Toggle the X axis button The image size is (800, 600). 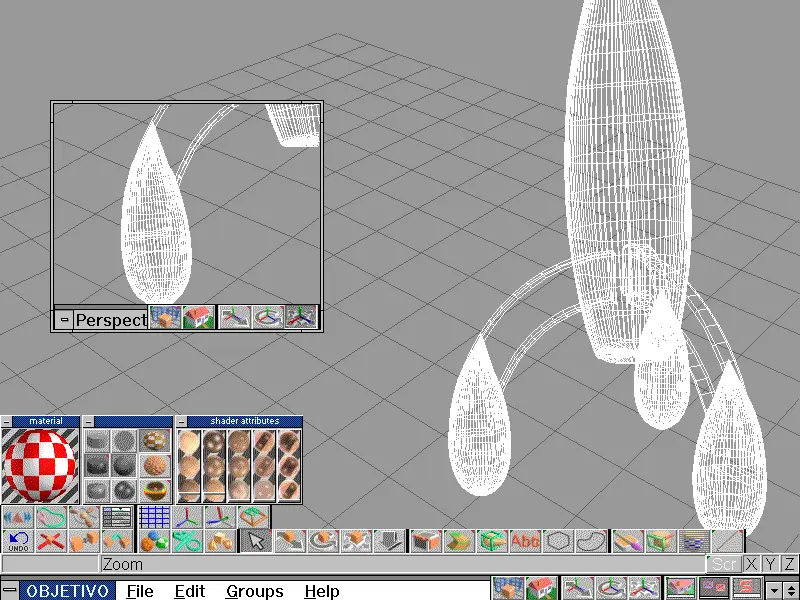point(751,564)
